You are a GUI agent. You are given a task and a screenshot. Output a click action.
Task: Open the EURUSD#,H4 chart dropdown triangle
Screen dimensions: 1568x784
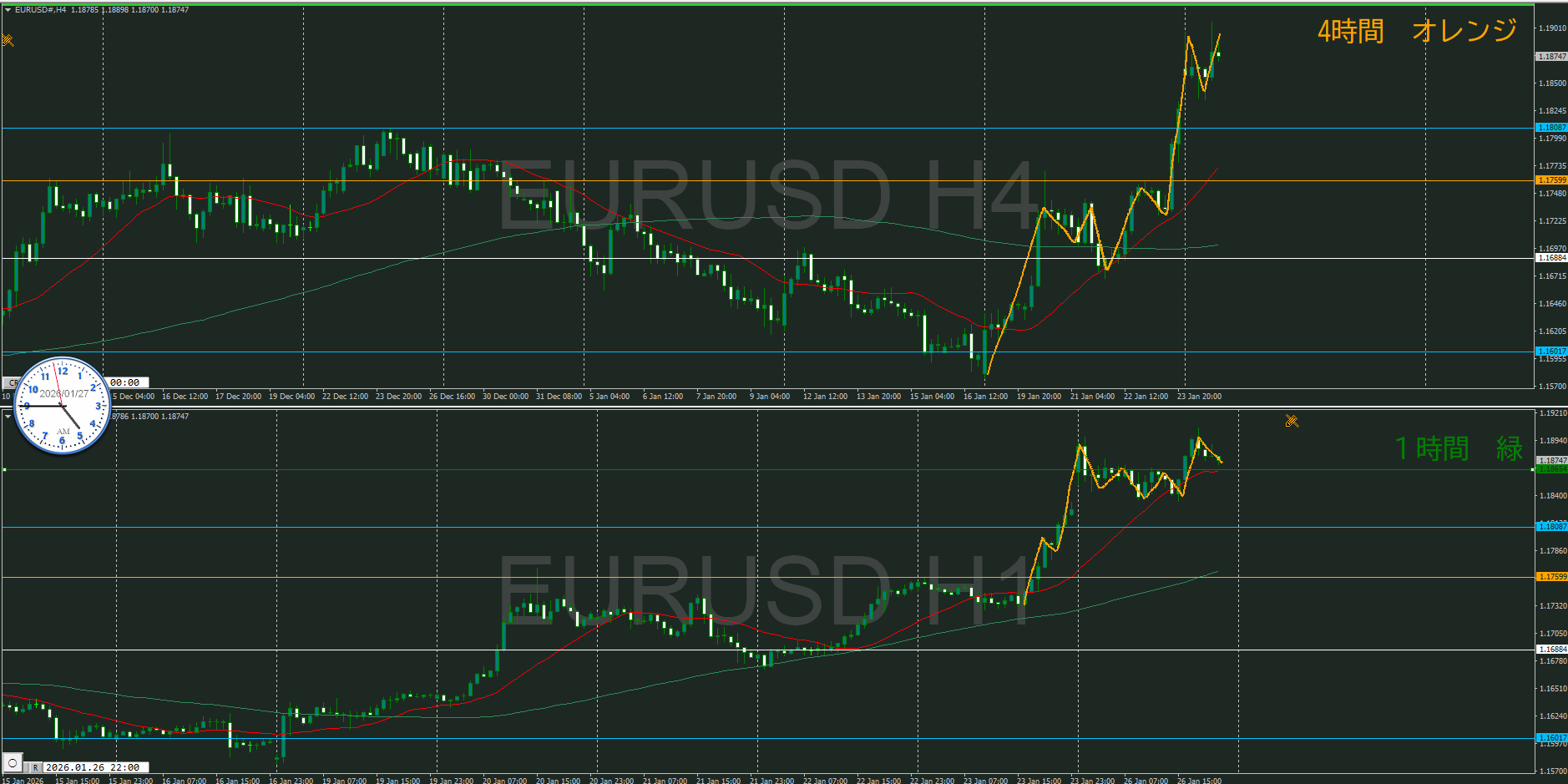pos(8,10)
